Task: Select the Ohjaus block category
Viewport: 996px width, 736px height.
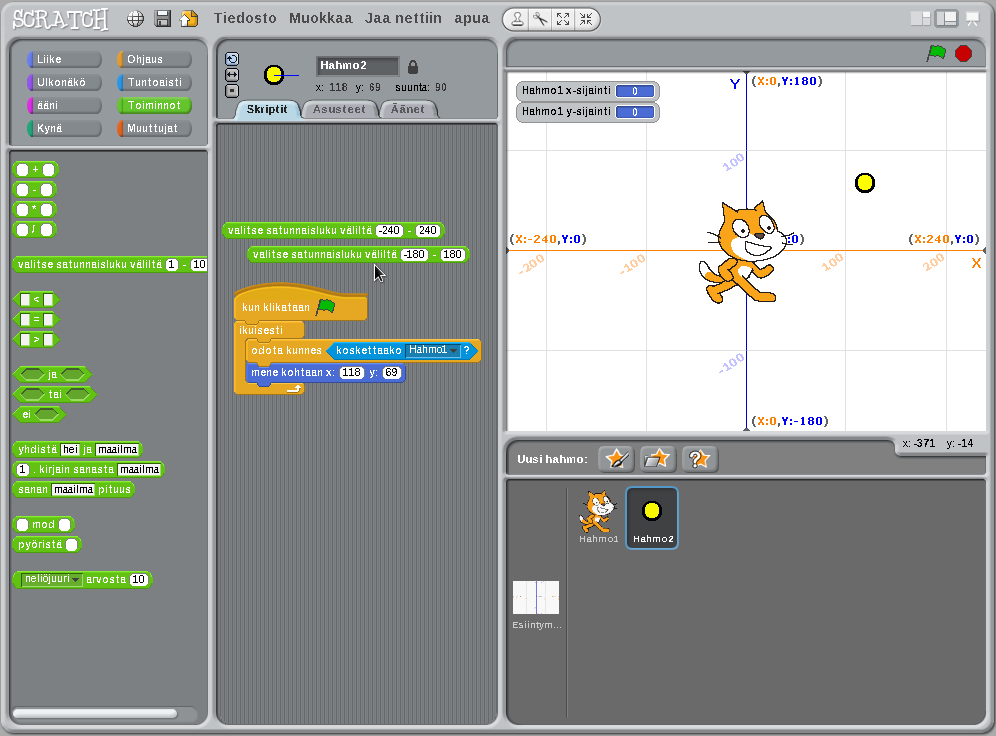Action: pos(154,59)
